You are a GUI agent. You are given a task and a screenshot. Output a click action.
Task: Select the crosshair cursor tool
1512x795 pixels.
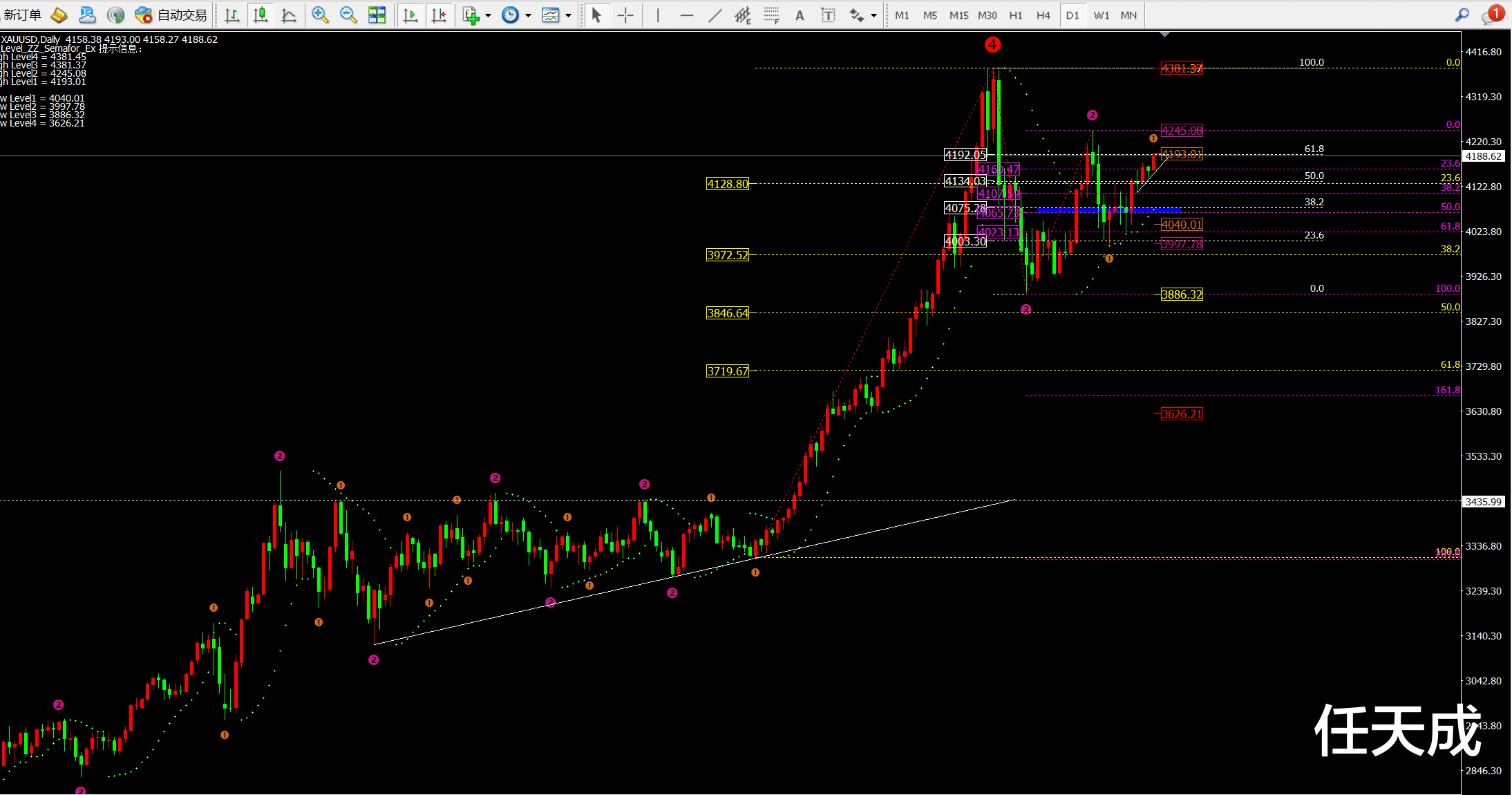(625, 15)
